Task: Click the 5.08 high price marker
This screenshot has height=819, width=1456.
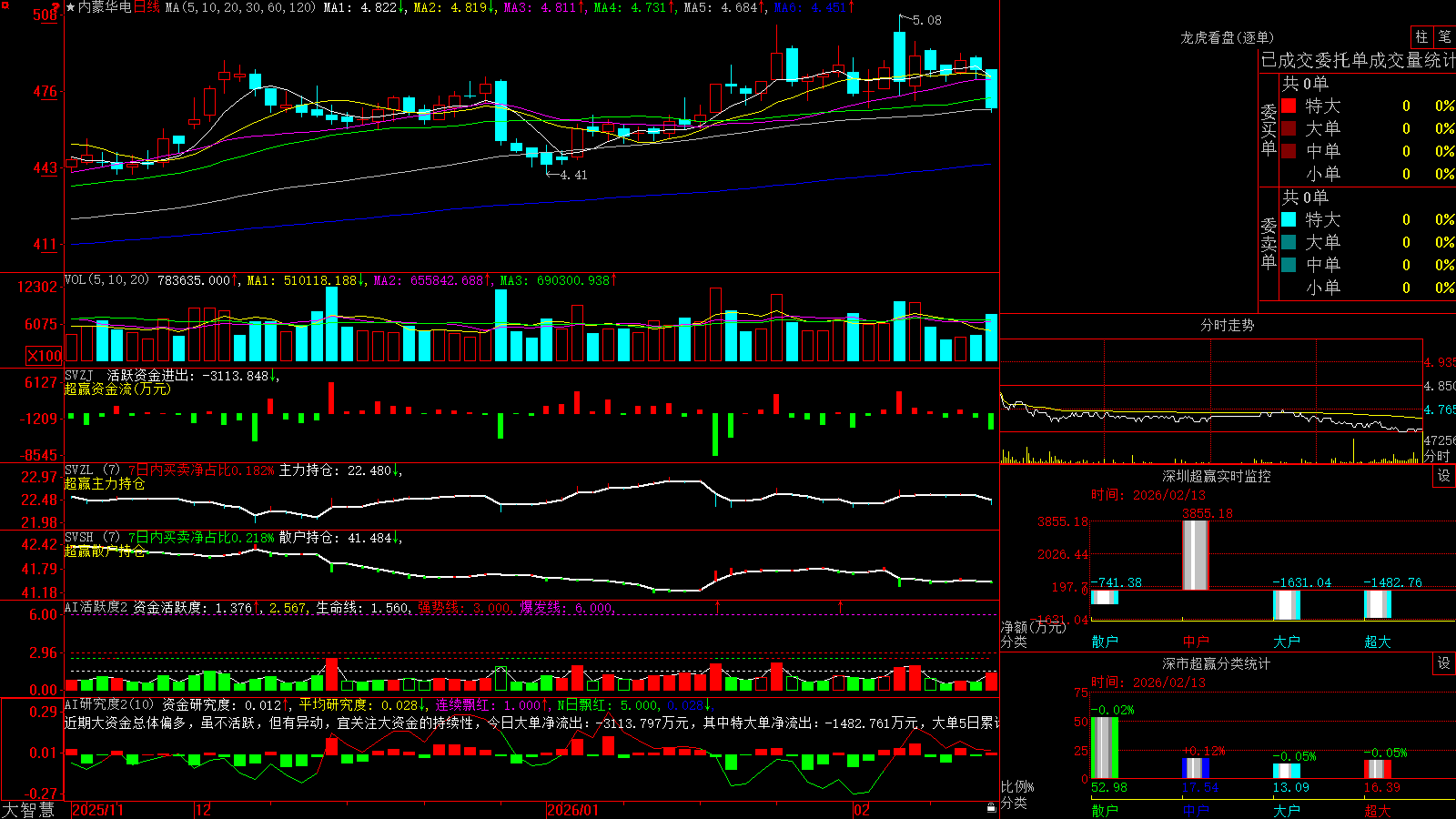Action: [927, 20]
